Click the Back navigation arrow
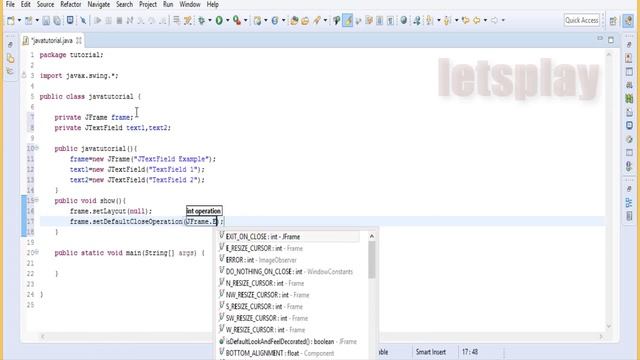 pos(476,20)
